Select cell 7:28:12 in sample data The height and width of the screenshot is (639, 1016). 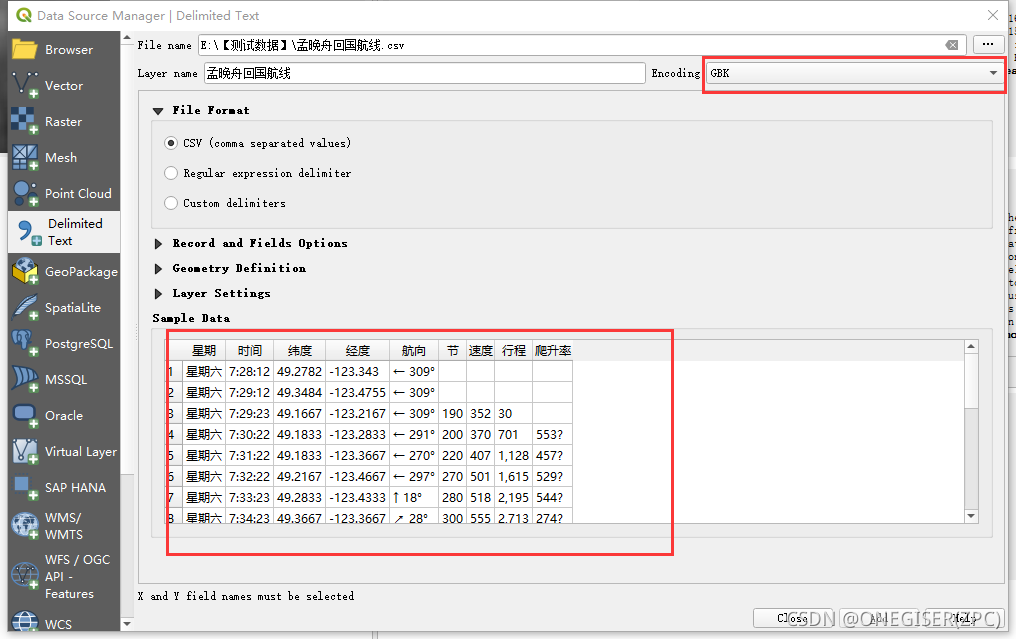(249, 372)
